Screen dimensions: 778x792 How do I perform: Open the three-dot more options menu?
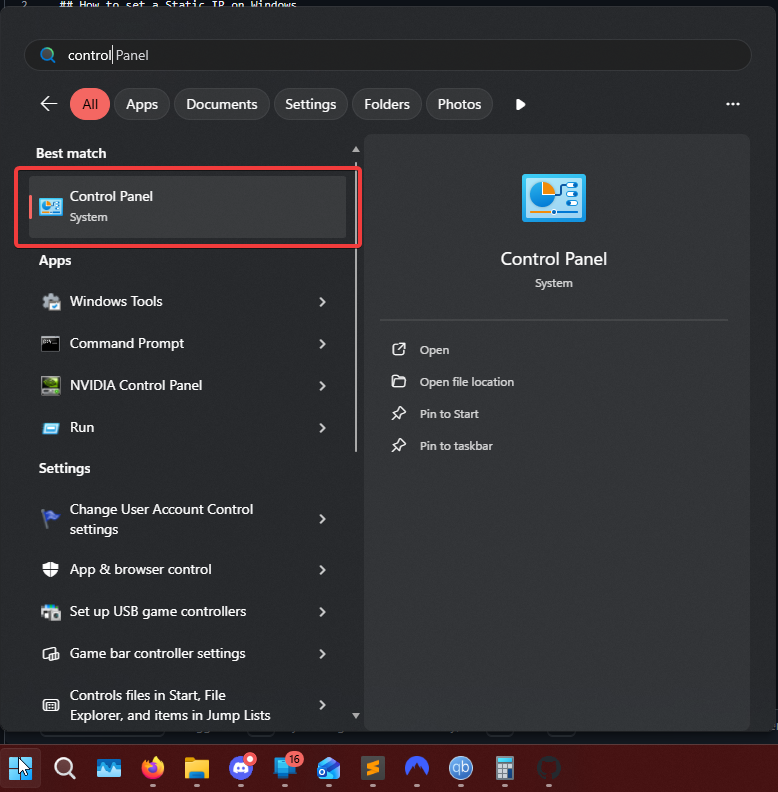tap(733, 104)
